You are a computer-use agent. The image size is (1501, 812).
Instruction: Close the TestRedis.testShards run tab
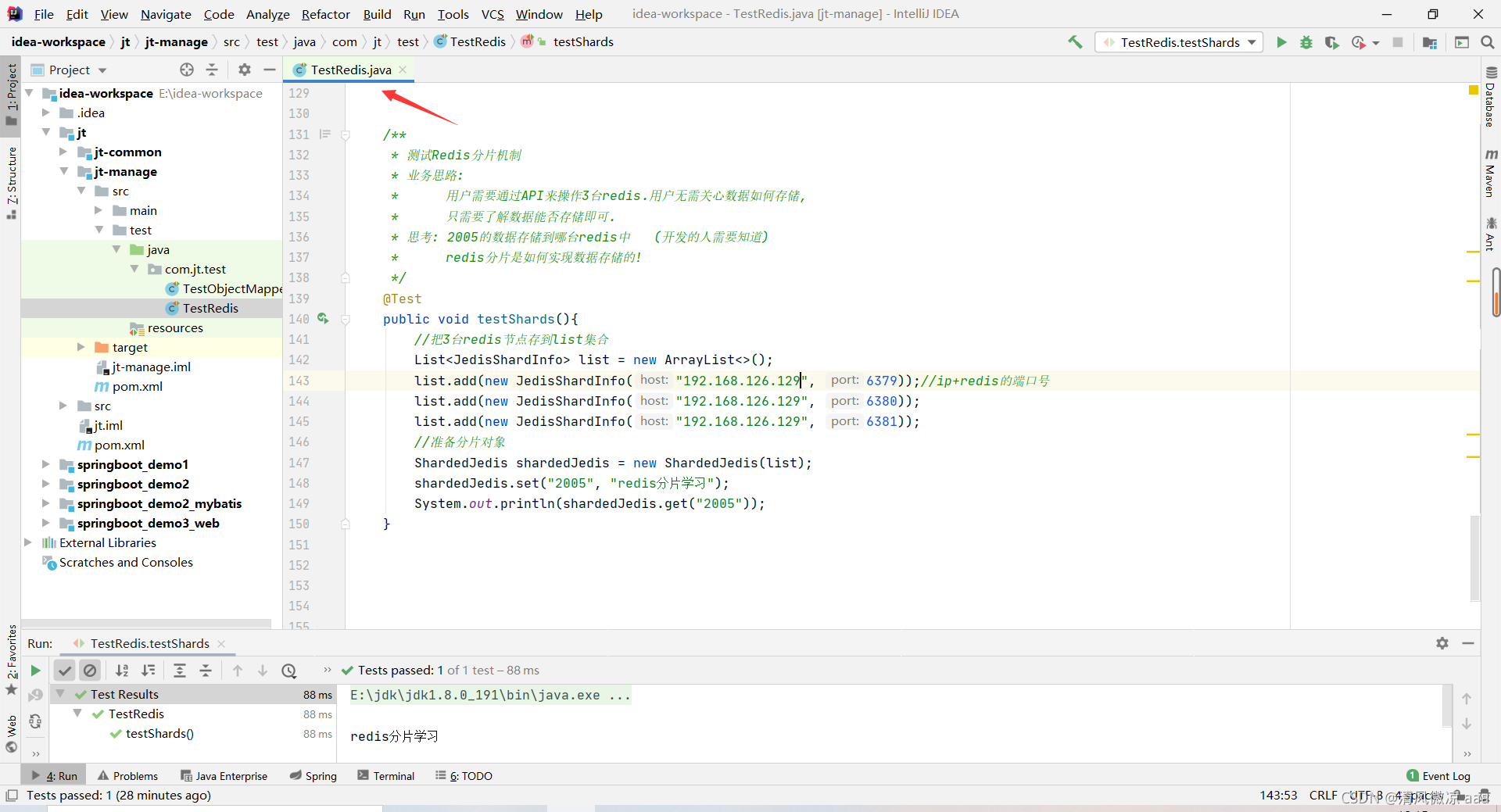(x=221, y=644)
